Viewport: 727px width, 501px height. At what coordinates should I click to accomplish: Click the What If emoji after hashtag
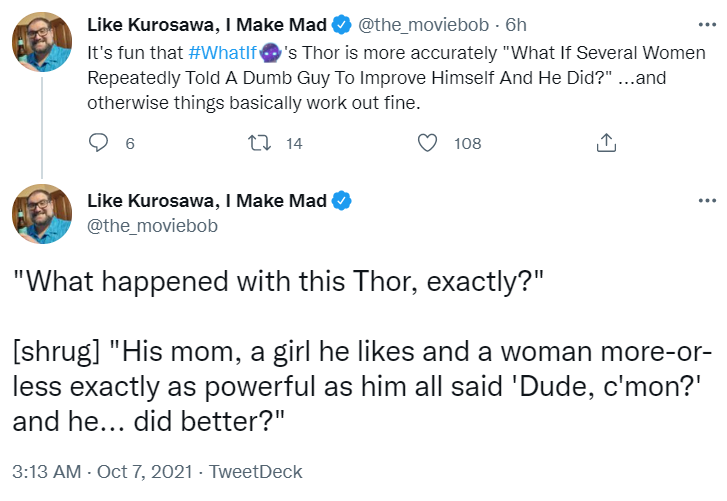pos(270,53)
